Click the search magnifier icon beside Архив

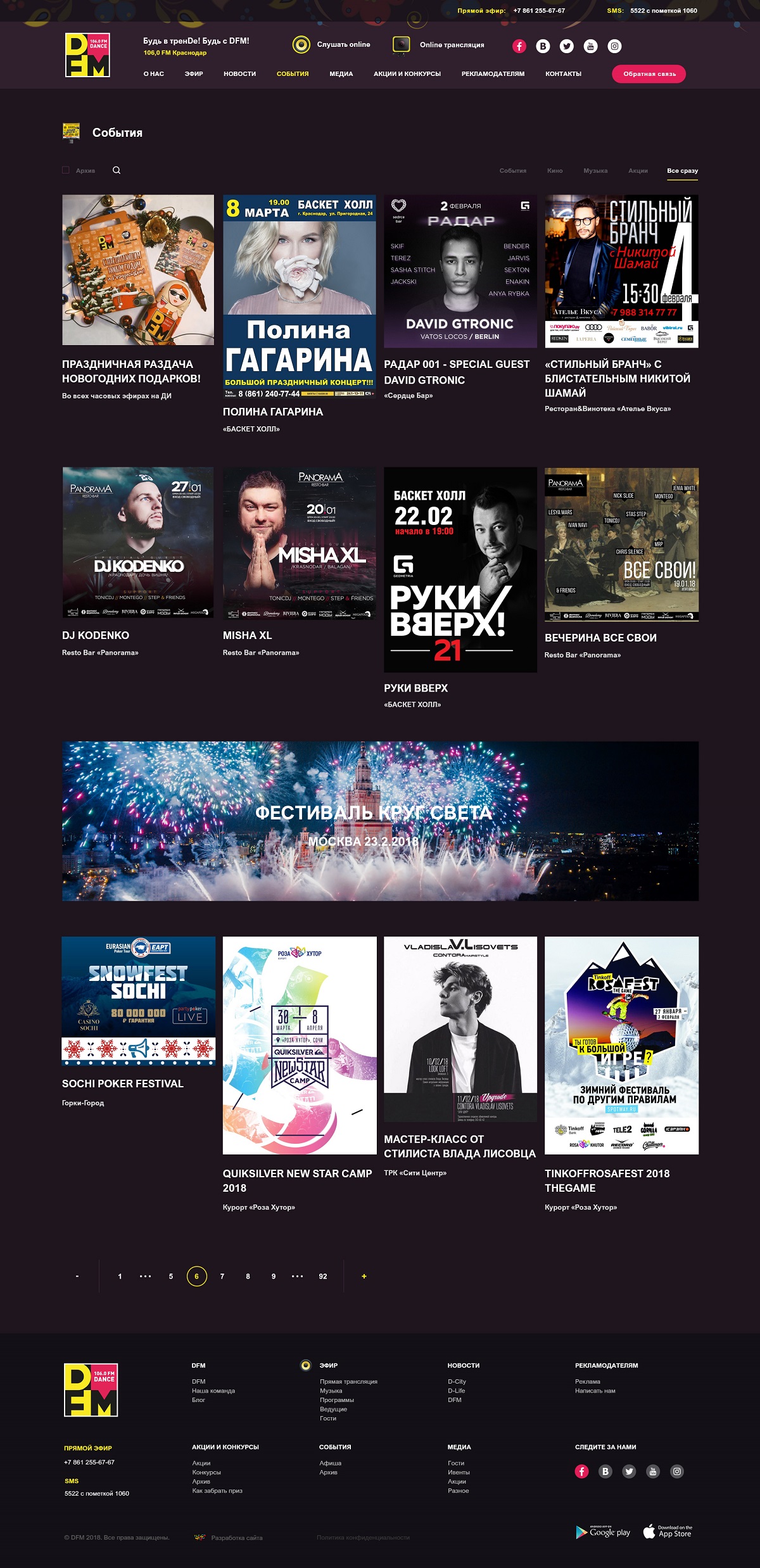[x=117, y=170]
